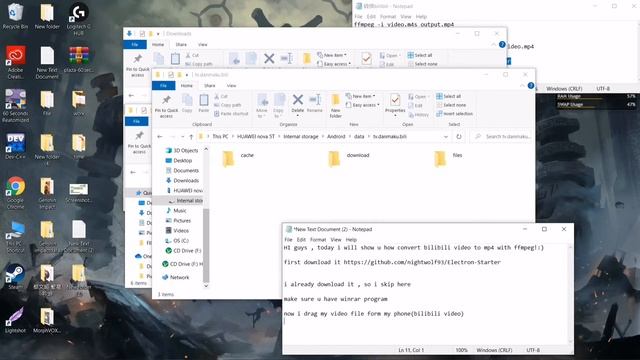Click Move to in tv.danmaku.bili ribbon

coord(262,106)
